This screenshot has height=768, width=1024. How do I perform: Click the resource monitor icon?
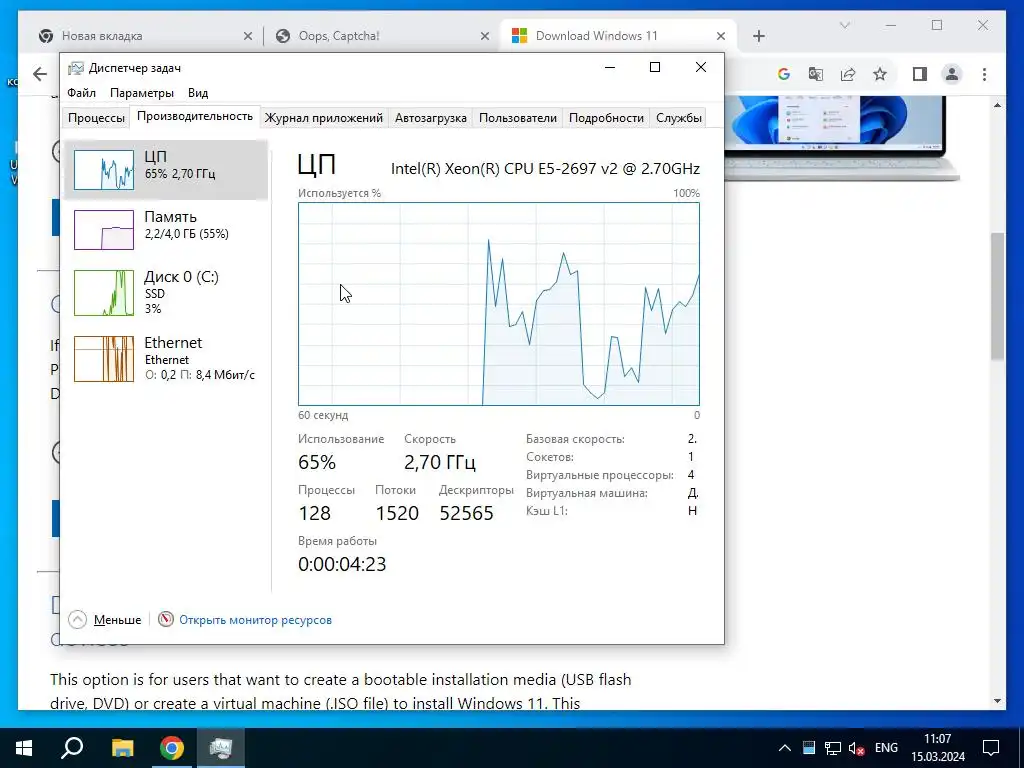point(166,618)
